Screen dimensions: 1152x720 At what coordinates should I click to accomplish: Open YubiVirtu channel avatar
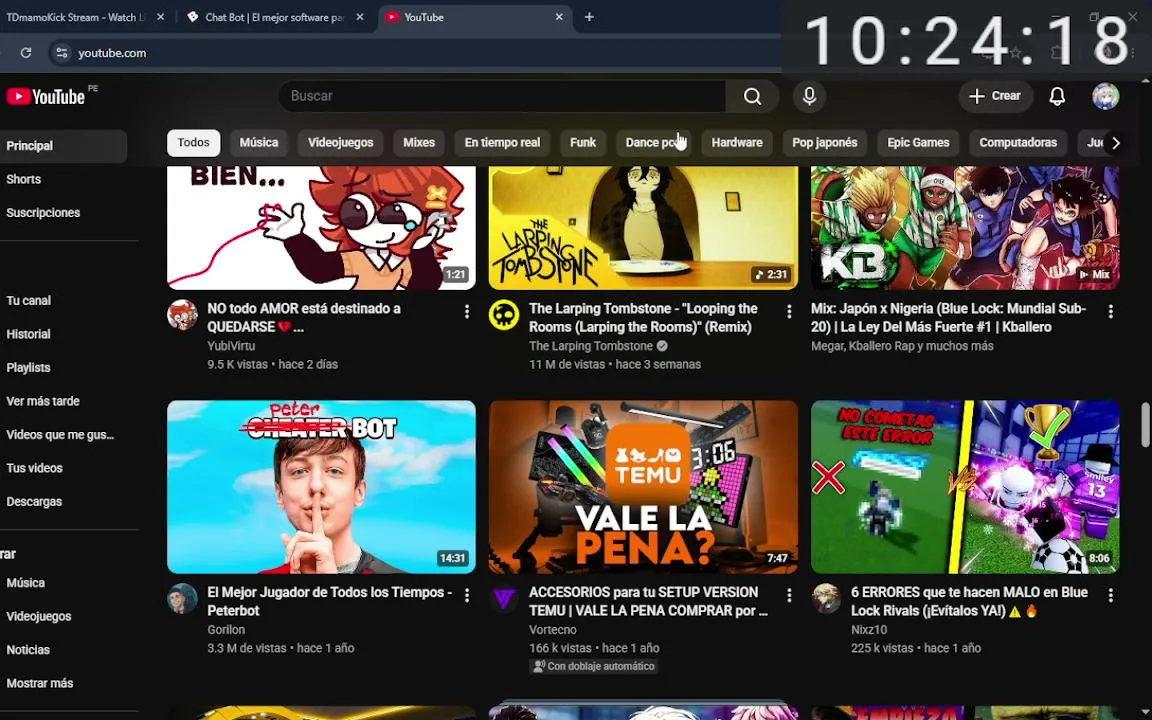point(182,315)
